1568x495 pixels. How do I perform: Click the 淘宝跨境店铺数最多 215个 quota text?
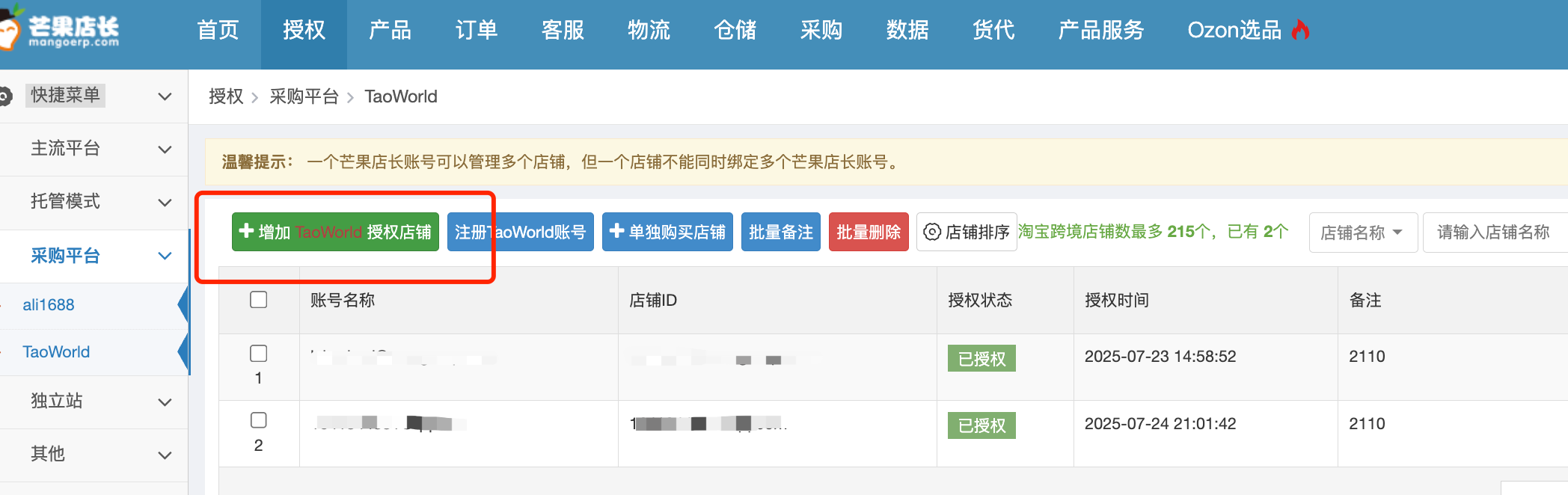(1153, 232)
